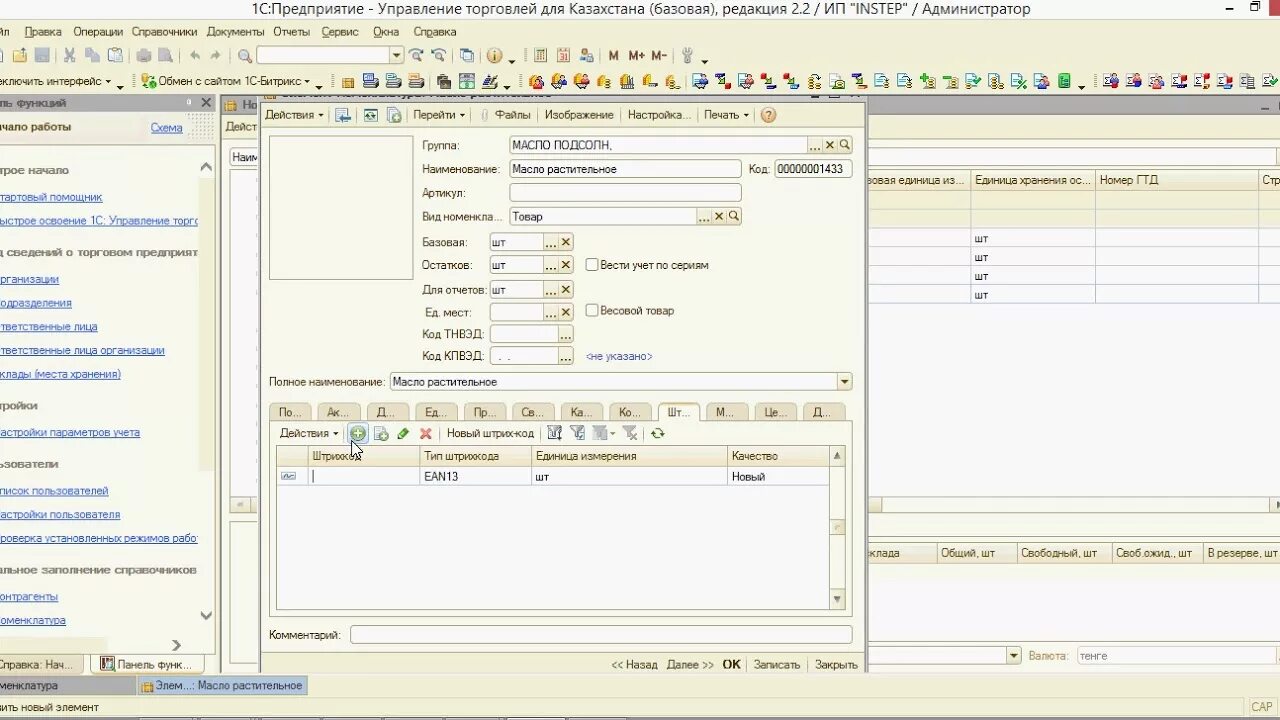The image size is (1280, 720).
Task: Toggle the Весовой товар checkbox
Action: pyautogui.click(x=592, y=310)
